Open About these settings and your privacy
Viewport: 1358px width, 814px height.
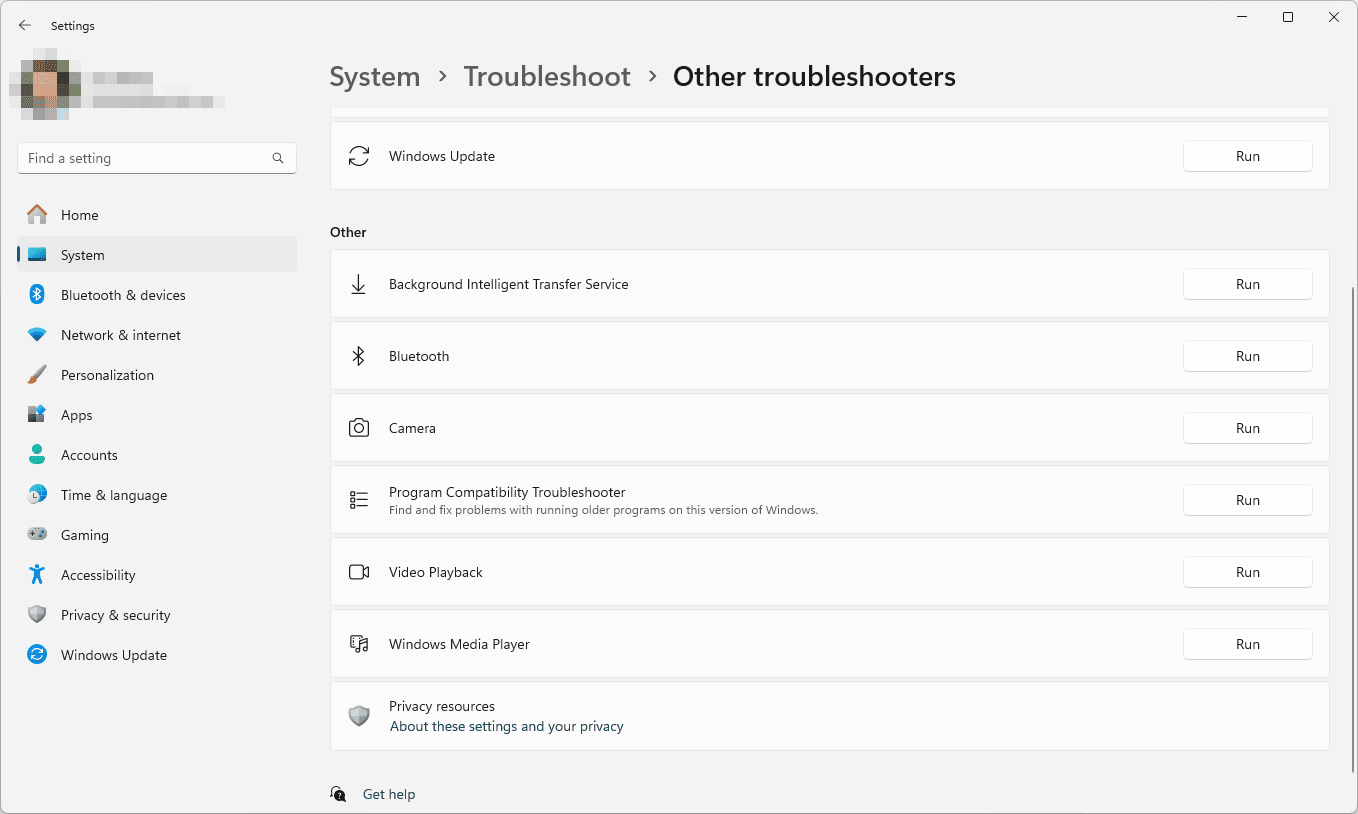tap(506, 727)
